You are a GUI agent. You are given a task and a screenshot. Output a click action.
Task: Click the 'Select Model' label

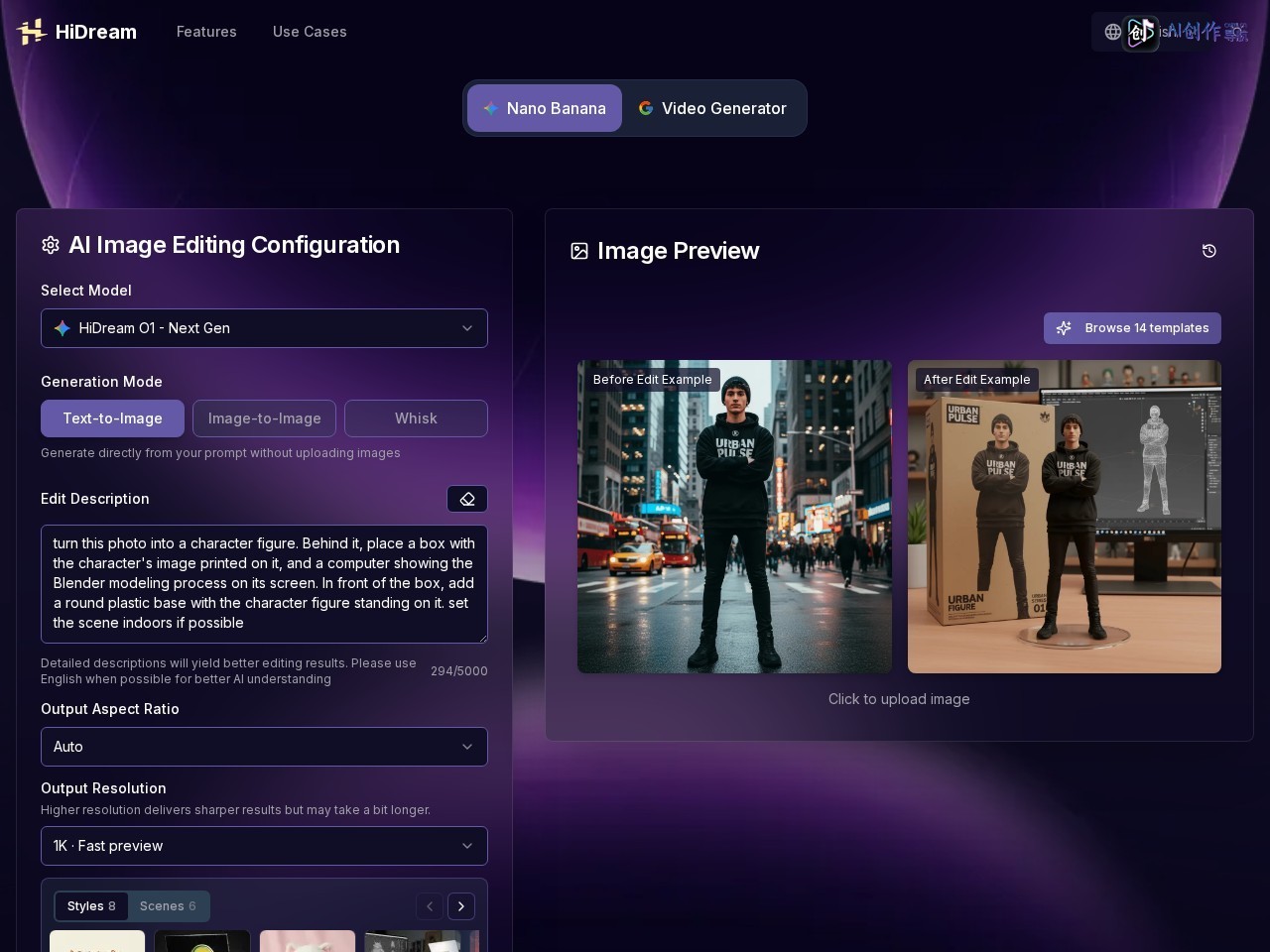pos(86,291)
